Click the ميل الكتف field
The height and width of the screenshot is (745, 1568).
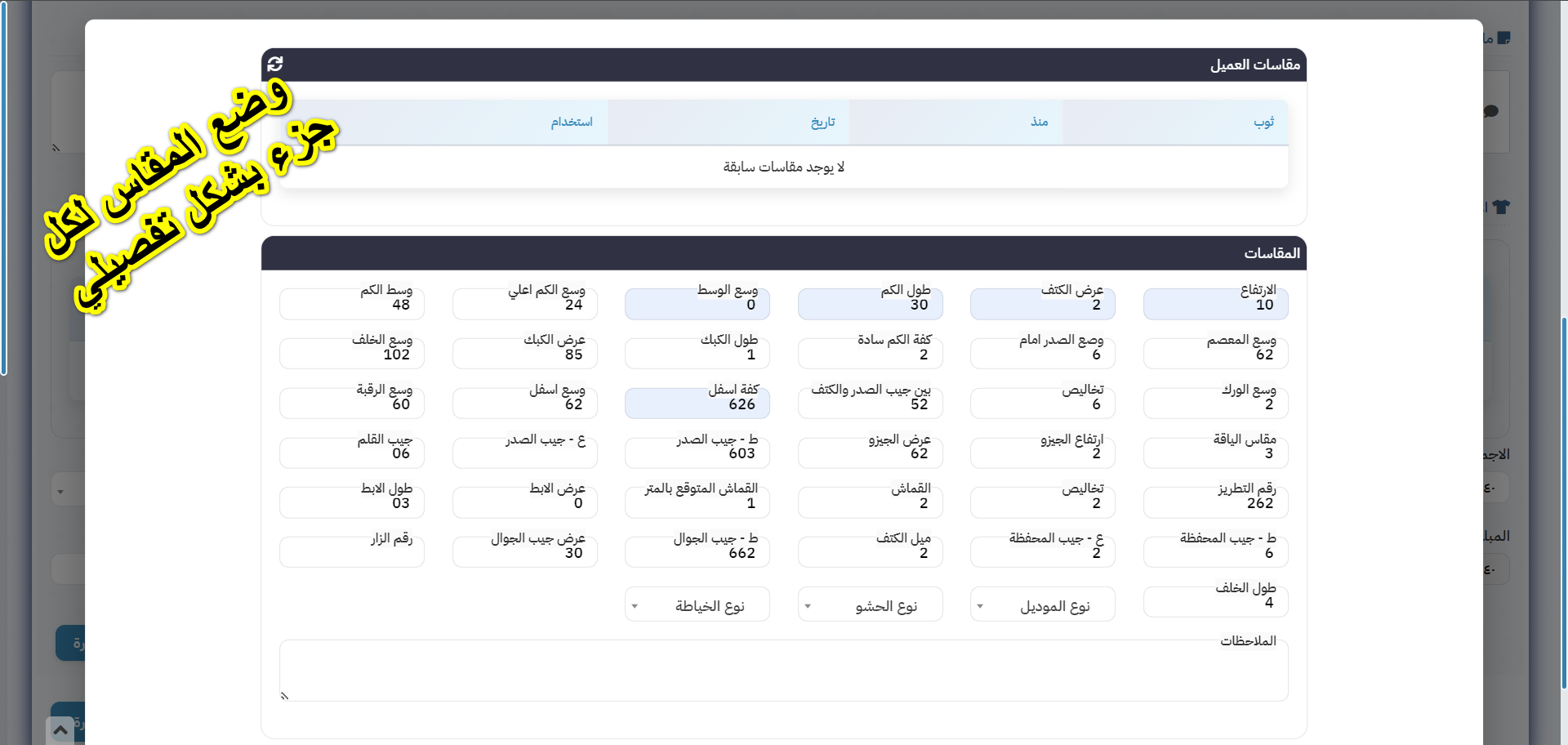[871, 552]
